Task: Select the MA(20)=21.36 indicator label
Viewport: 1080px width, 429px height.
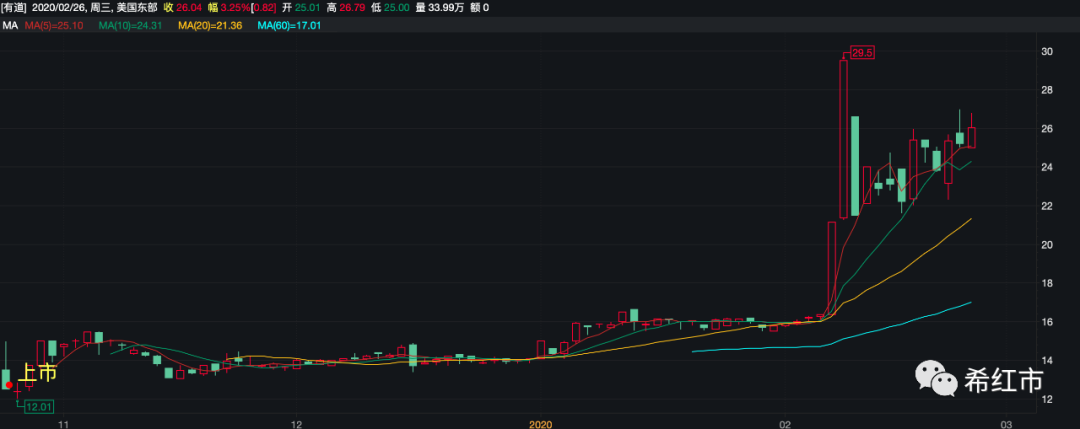Action: pyautogui.click(x=213, y=25)
